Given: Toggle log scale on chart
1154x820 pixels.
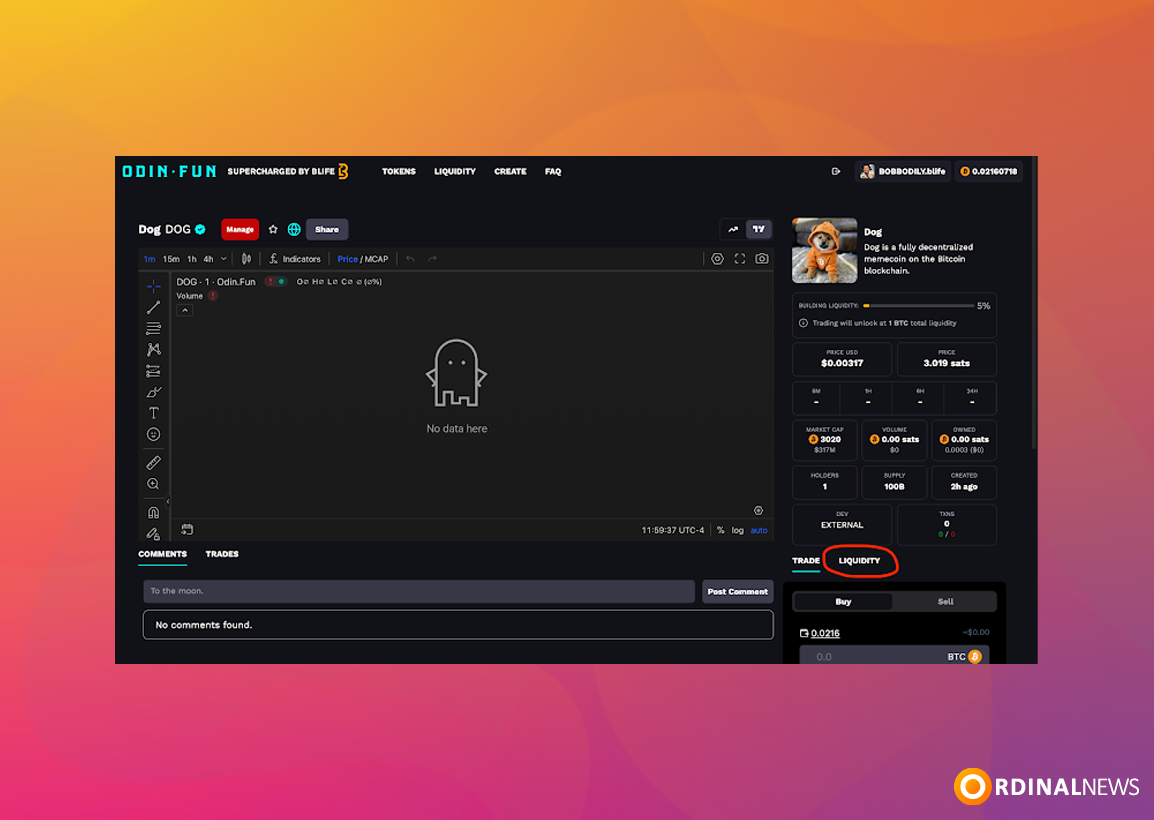Looking at the screenshot, I should pos(737,530).
